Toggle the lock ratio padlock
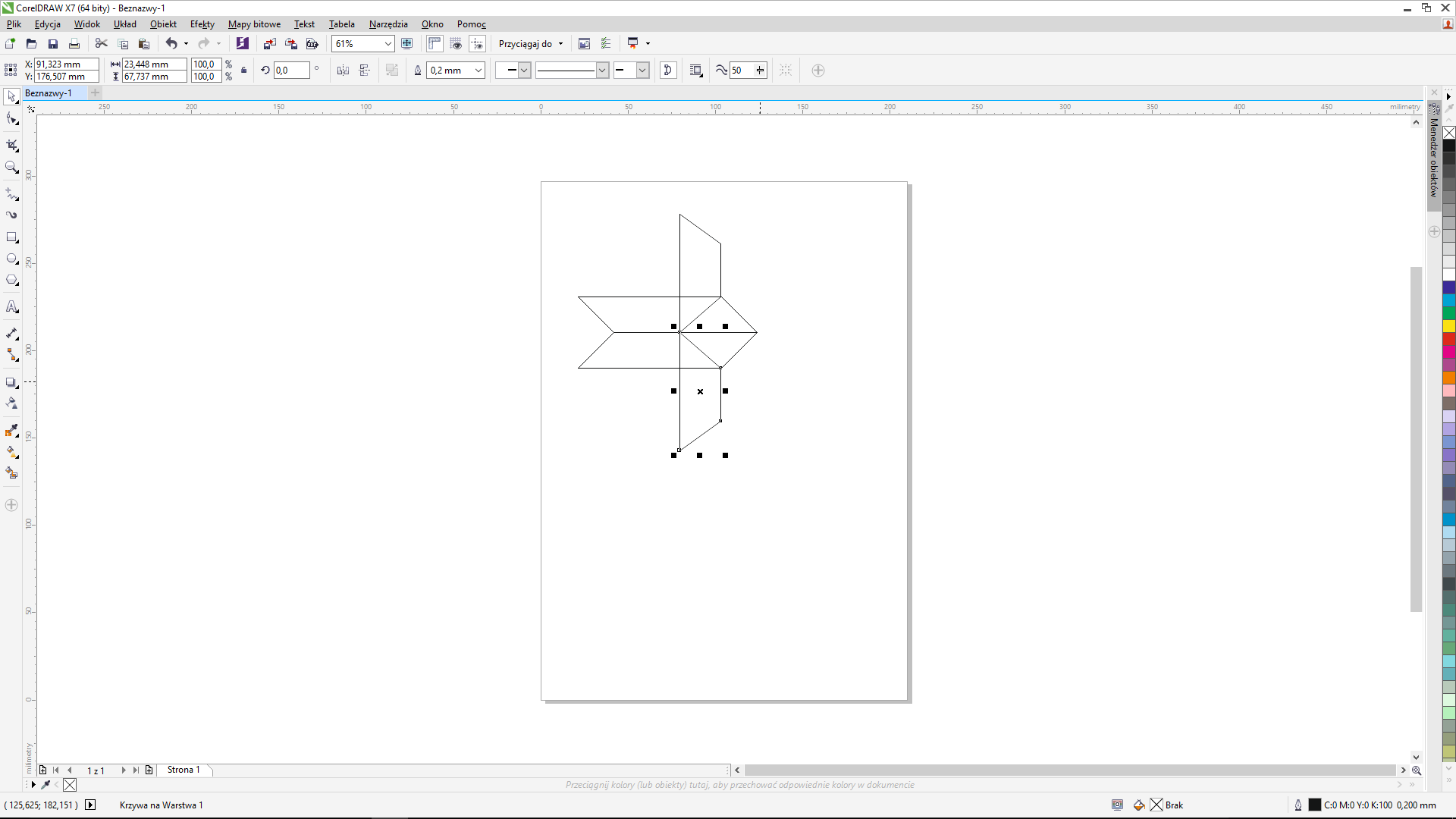Viewport: 1456px width, 819px height. click(243, 71)
